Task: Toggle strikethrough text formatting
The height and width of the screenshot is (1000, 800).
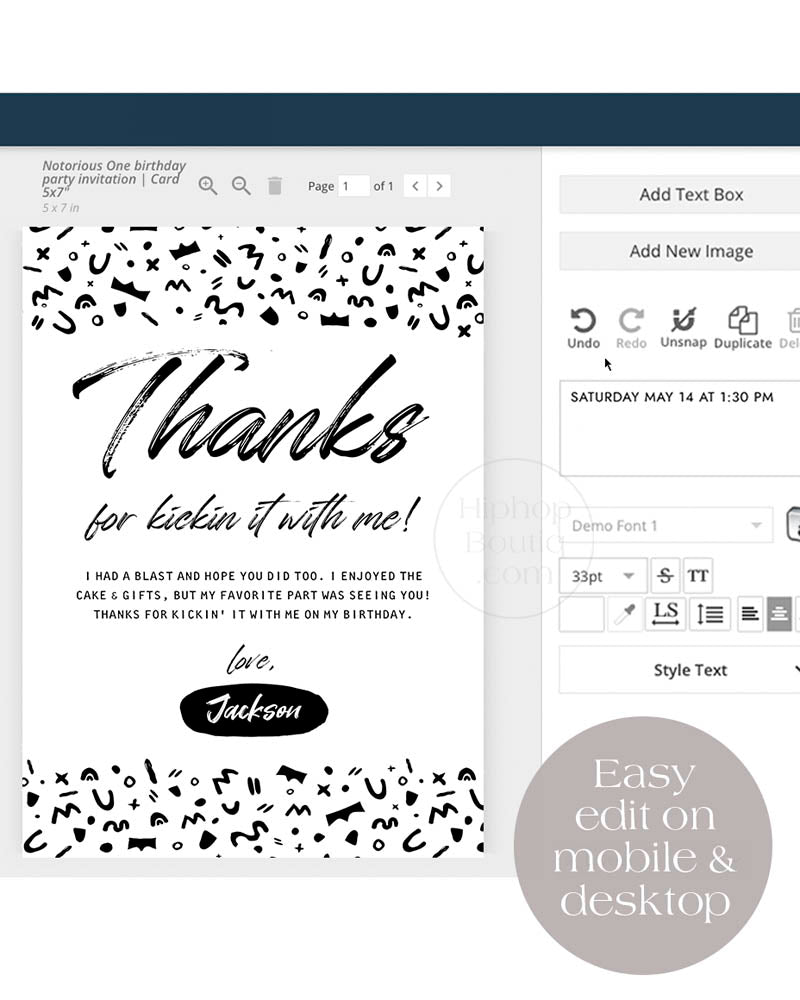Action: pyautogui.click(x=664, y=576)
